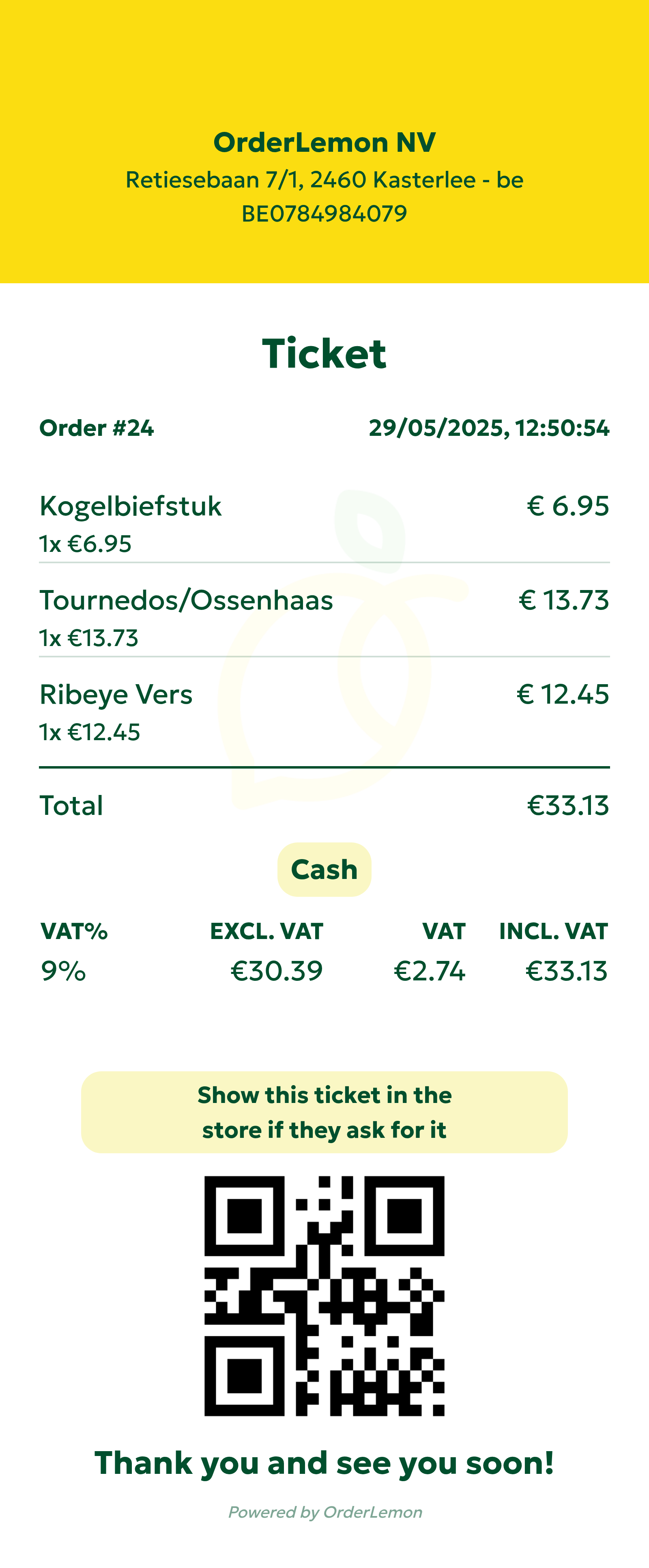The image size is (649, 1568).
Task: Click the EXCL. VAT column header
Action: pyautogui.click(x=266, y=931)
